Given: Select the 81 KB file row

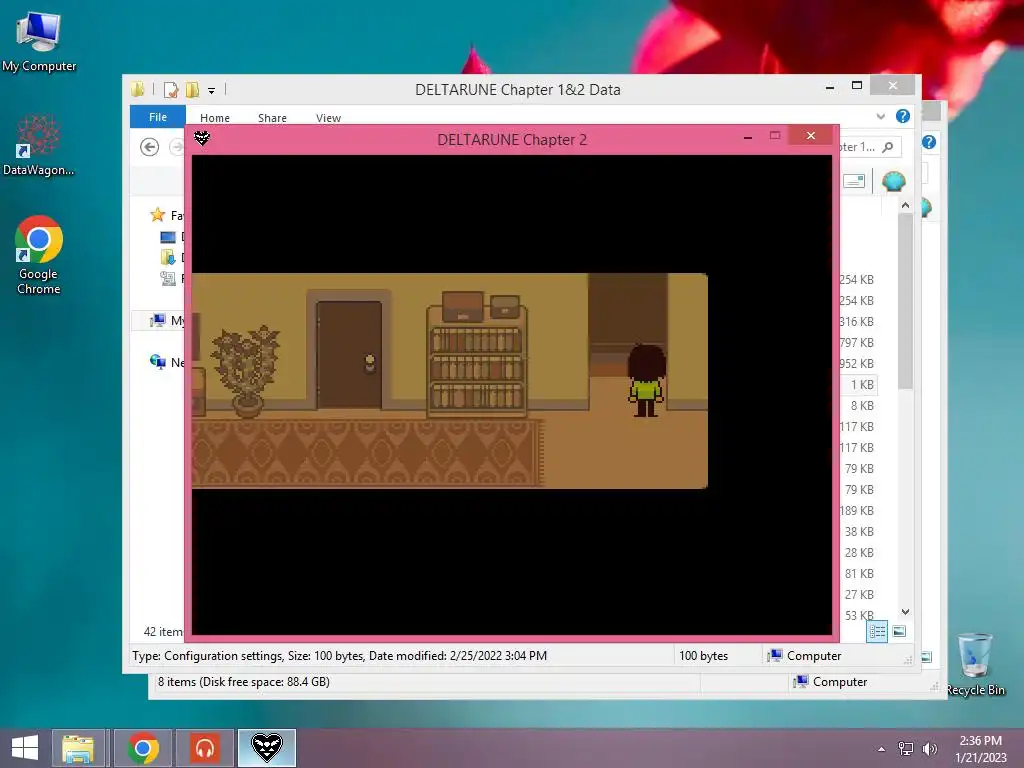Looking at the screenshot, I should 859,573.
